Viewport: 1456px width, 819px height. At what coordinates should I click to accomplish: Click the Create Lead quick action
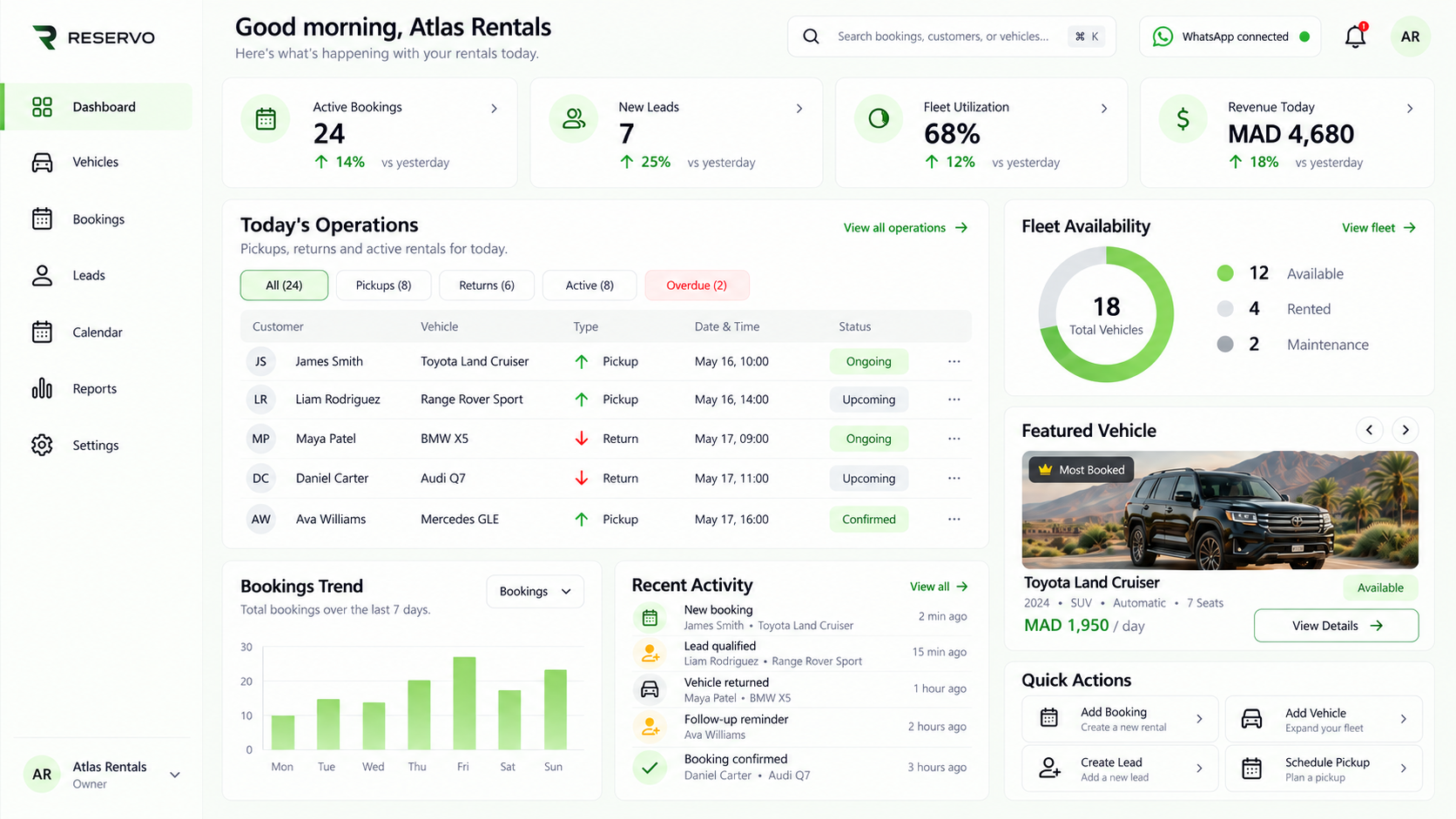point(1120,769)
